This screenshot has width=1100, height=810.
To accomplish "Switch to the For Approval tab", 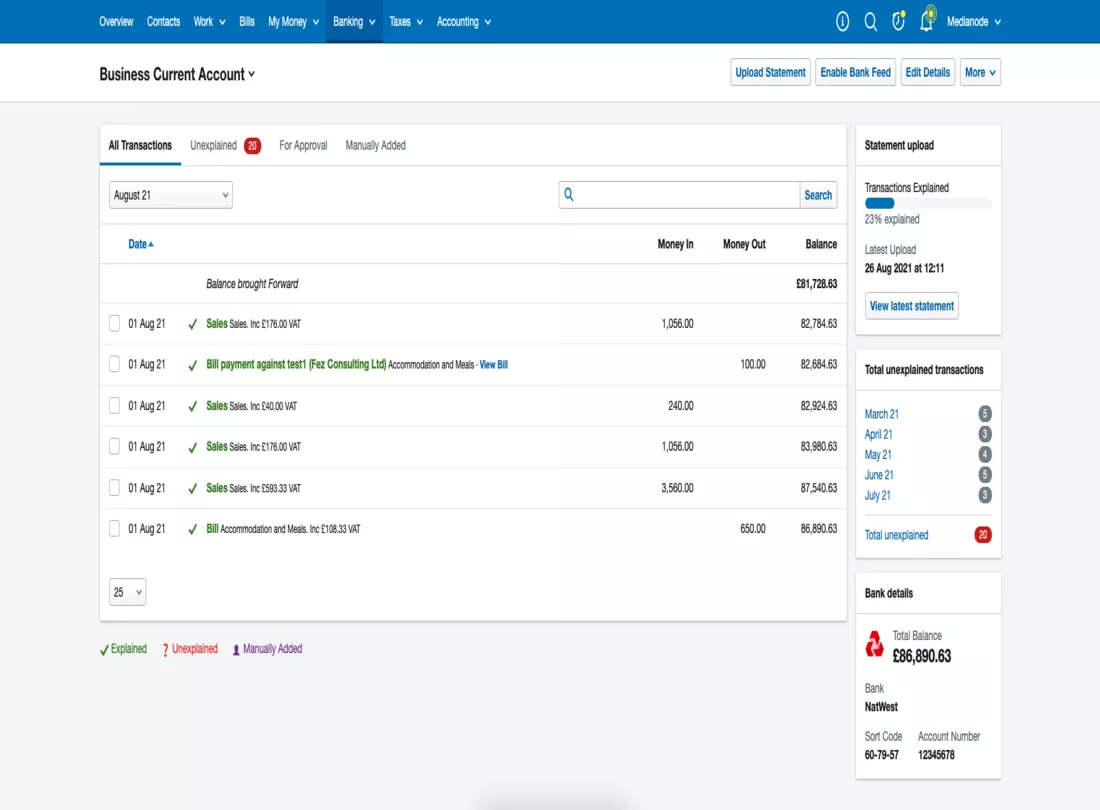I will 303,145.
